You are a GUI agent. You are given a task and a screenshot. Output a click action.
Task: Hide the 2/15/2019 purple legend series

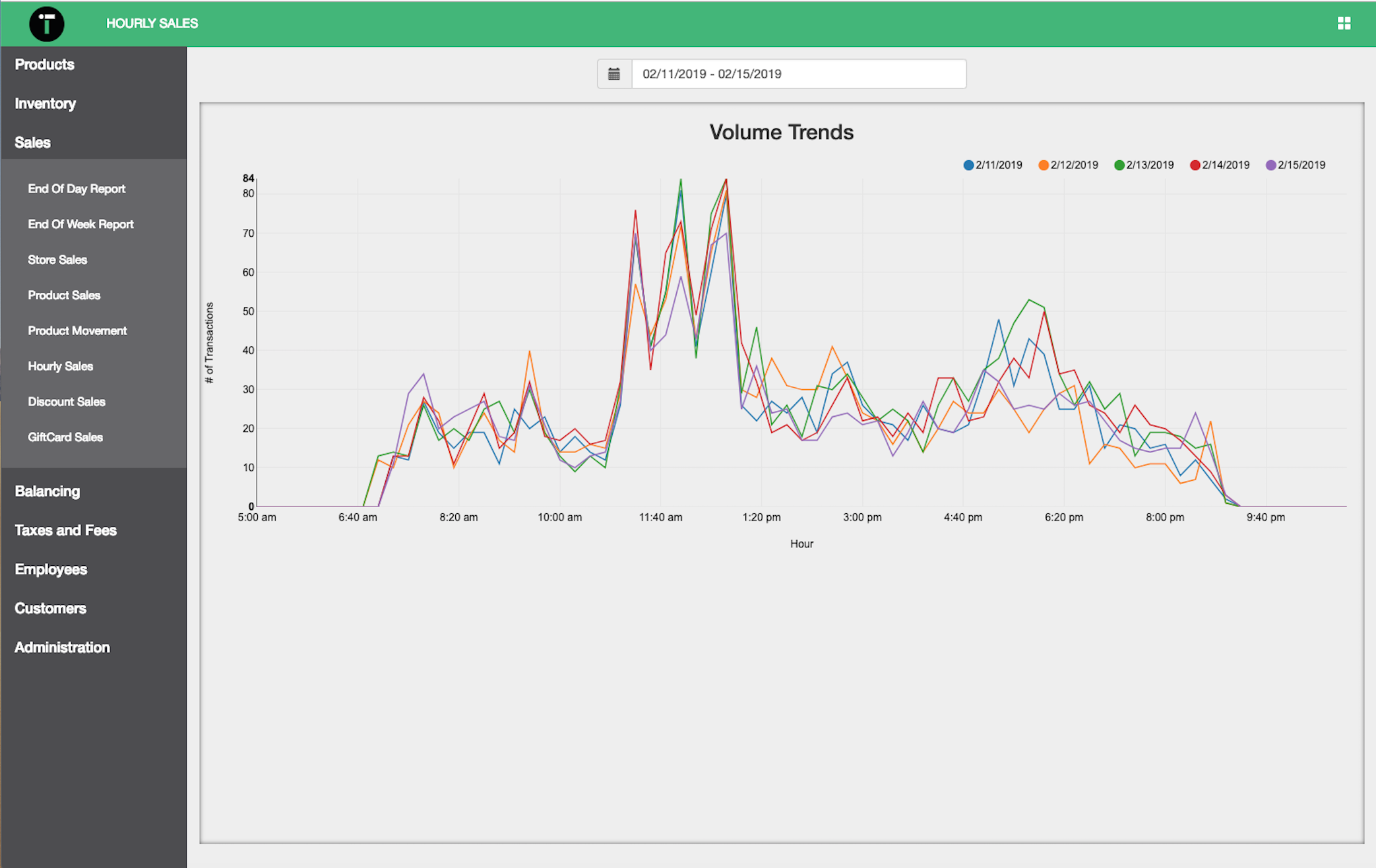click(1296, 165)
